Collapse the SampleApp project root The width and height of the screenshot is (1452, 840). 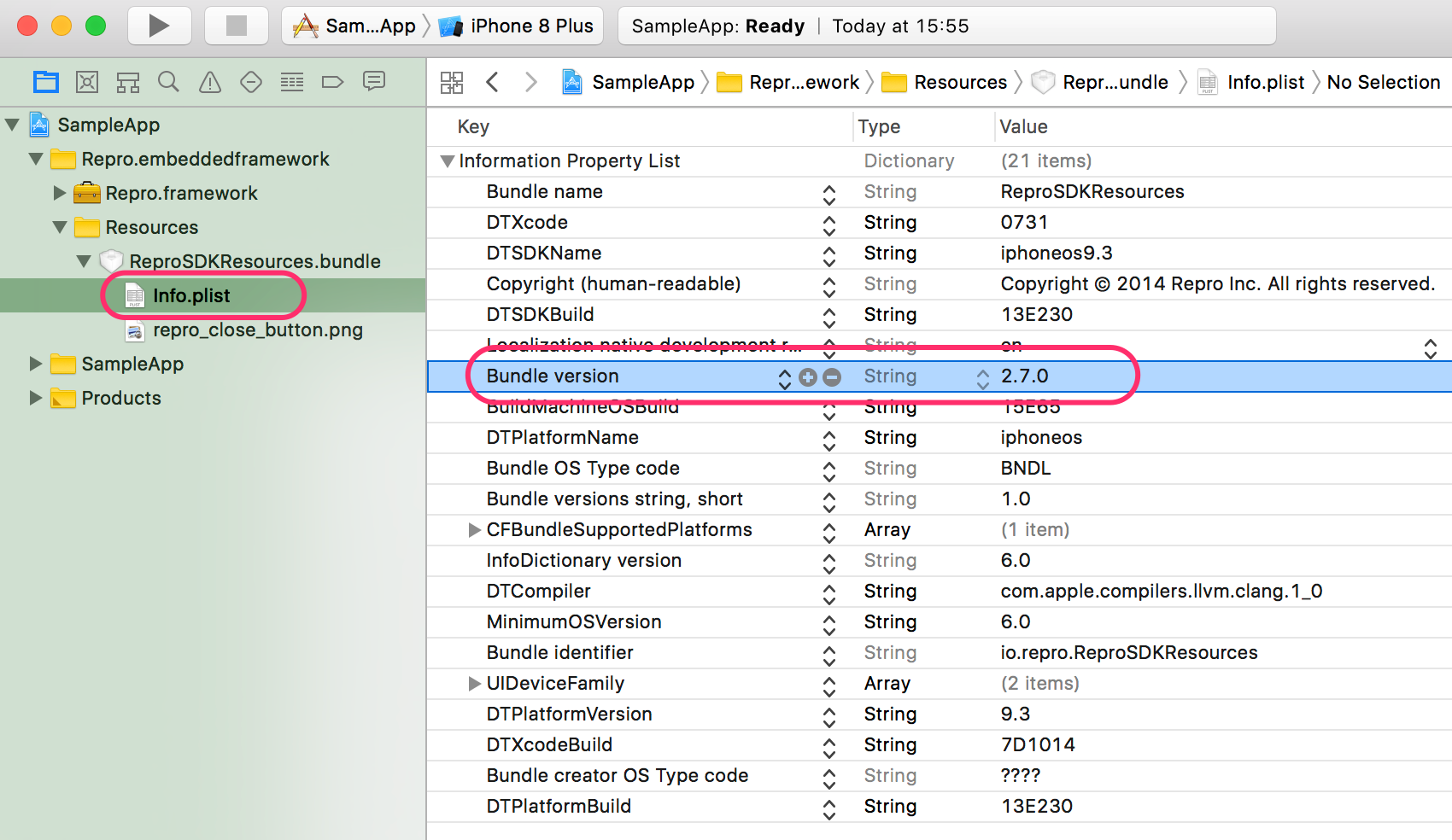pyautogui.click(x=12, y=125)
